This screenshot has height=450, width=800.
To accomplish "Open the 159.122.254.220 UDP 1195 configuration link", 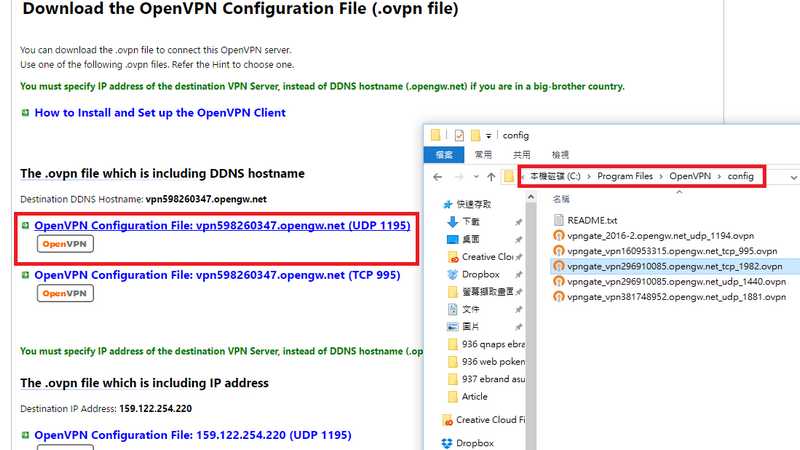I will (193, 435).
